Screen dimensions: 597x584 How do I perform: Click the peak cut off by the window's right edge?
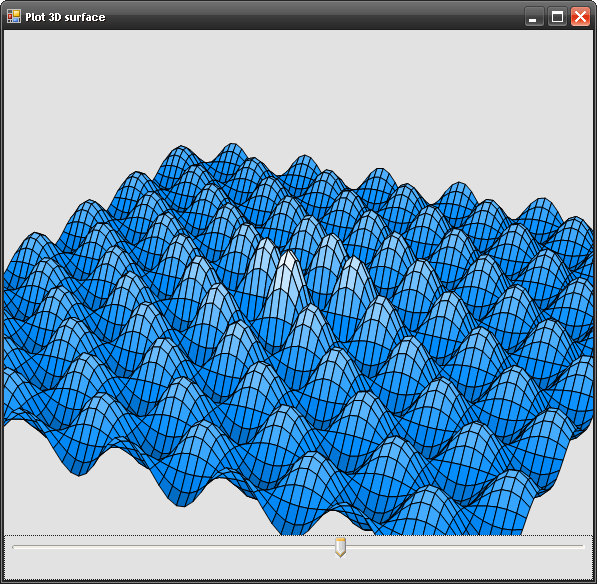(x=582, y=232)
